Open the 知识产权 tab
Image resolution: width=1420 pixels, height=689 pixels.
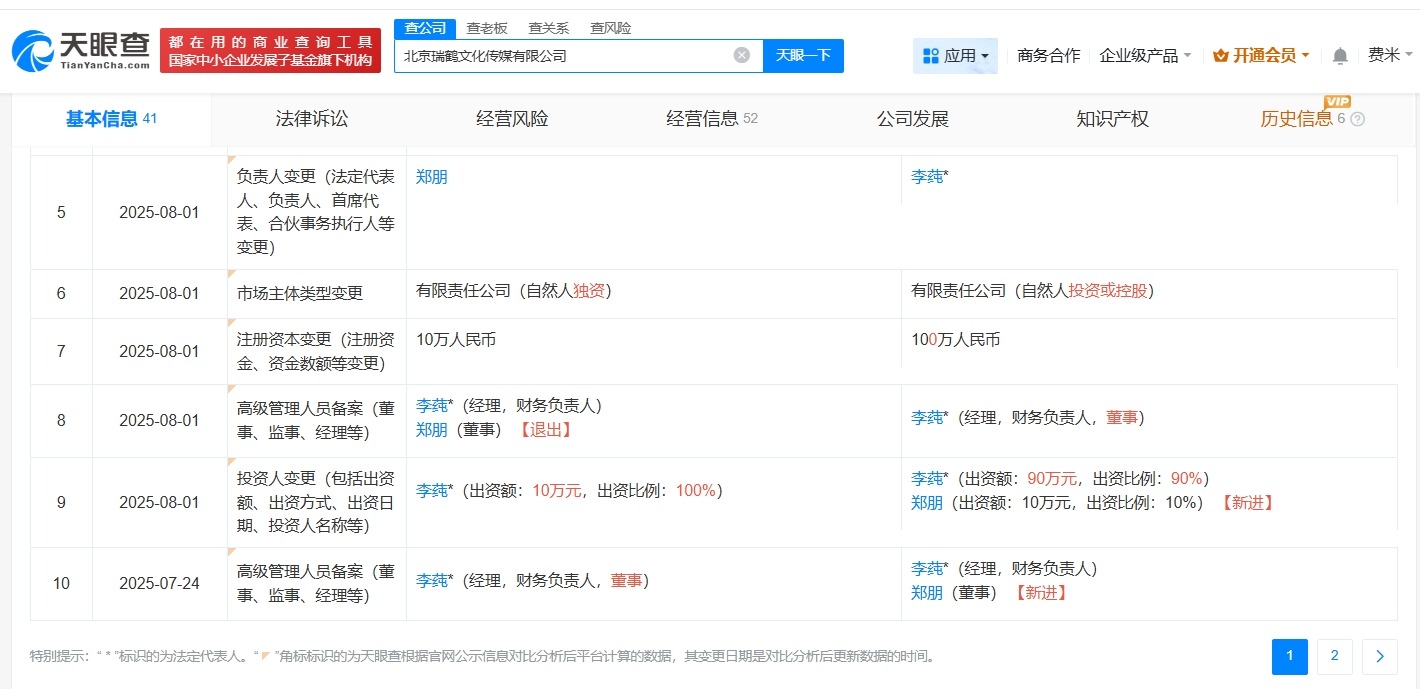click(1111, 118)
